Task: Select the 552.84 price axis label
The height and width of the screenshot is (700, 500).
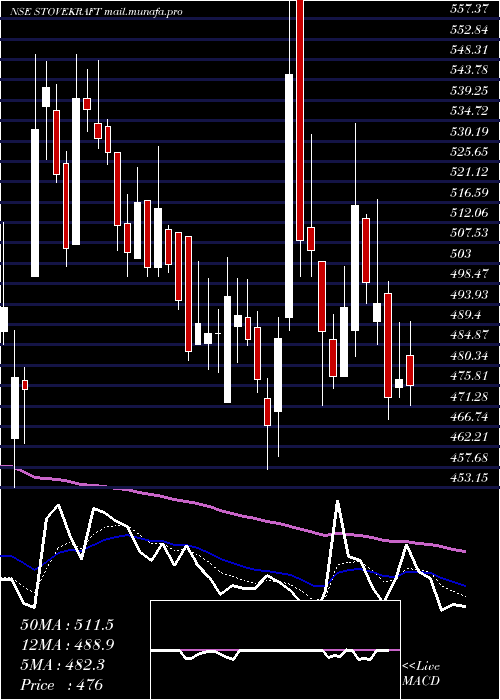Action: [x=469, y=29]
